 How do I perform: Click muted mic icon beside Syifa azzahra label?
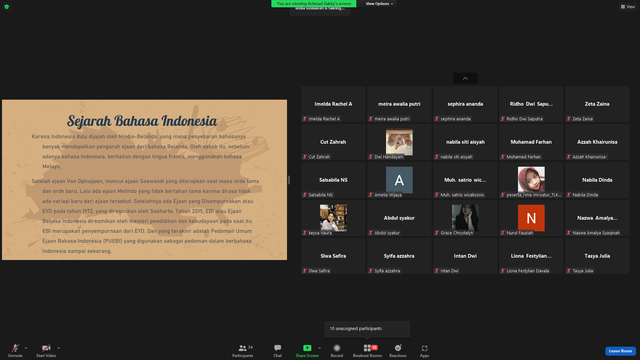point(371,271)
